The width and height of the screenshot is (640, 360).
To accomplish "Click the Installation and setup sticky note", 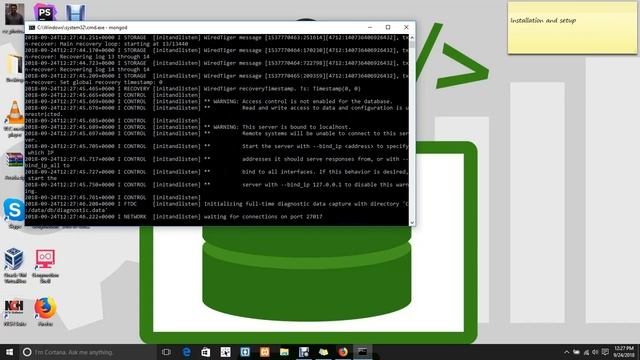I will 572,28.
